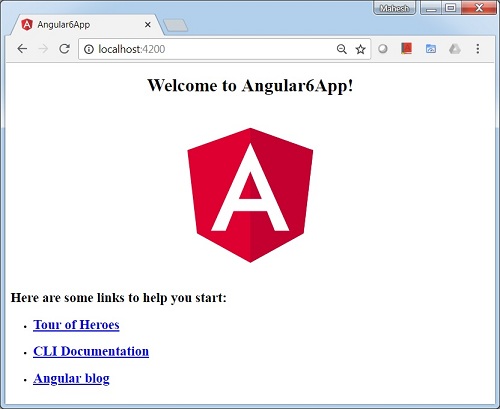Screen dimensions: 500x409
Task: Minimize the Chrome window
Action: (431, 8)
